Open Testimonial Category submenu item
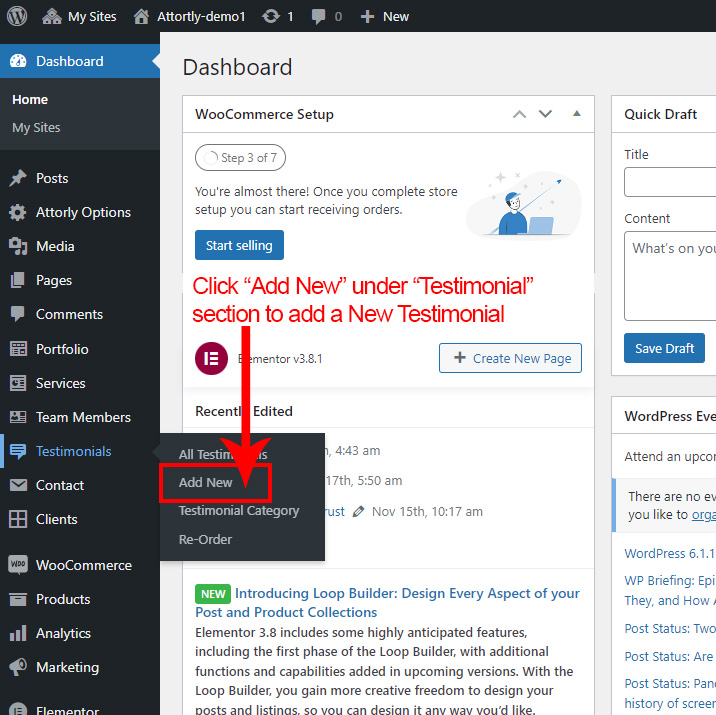Screen dimensions: 716x715 pos(239,511)
